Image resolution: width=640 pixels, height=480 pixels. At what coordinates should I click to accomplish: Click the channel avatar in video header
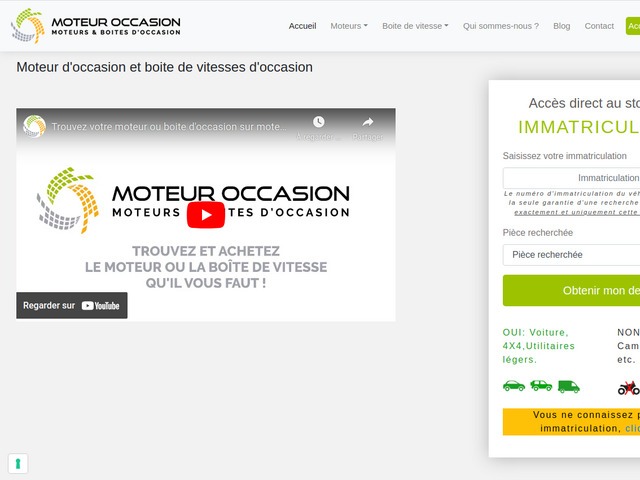[x=34, y=126]
